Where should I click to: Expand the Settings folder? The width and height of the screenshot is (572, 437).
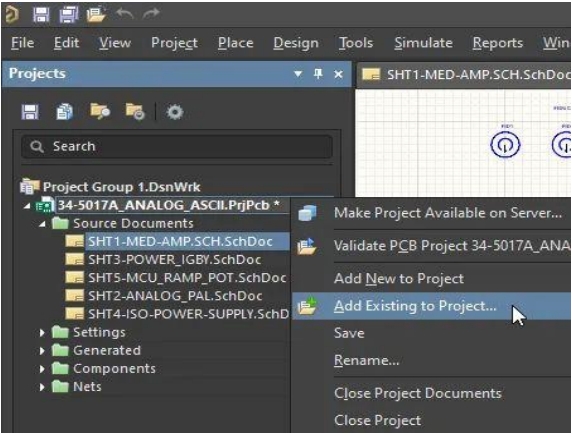point(42,332)
